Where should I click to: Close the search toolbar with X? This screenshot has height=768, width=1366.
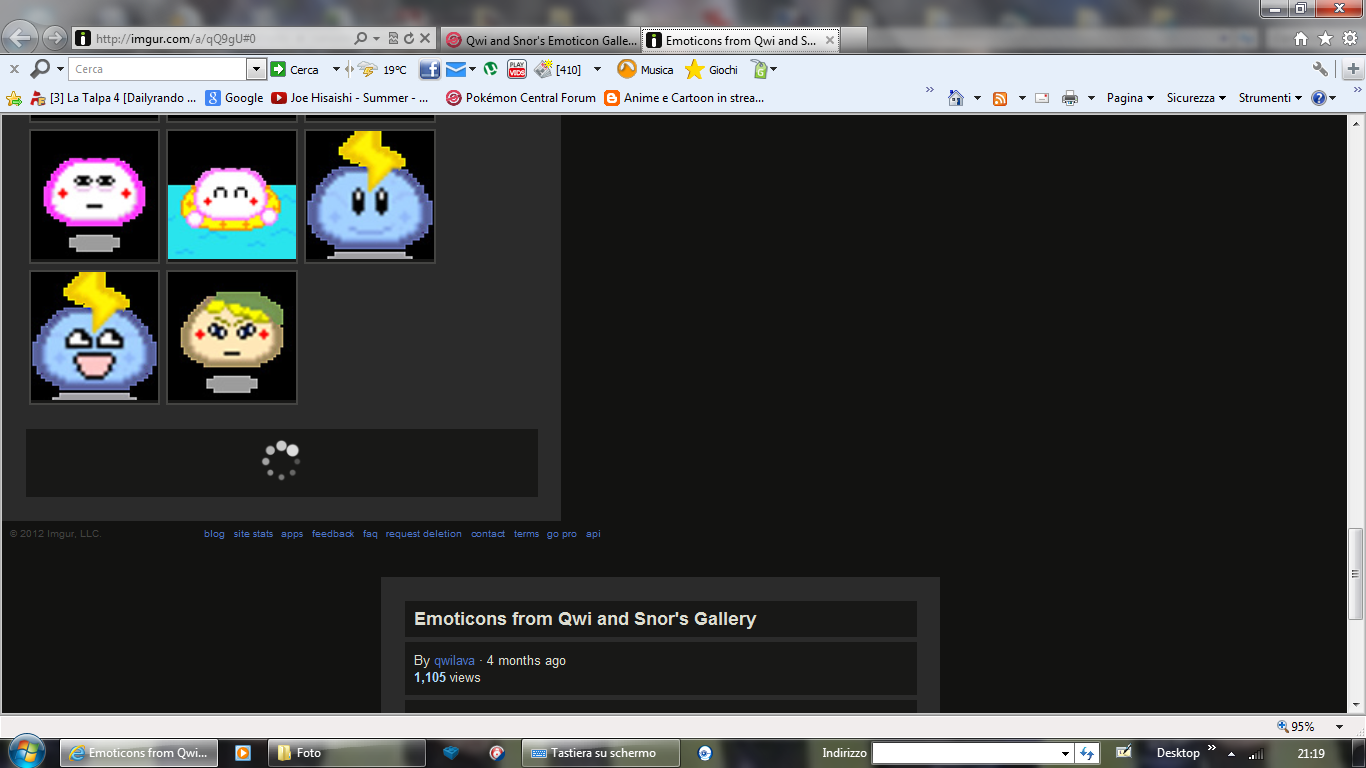point(14,69)
